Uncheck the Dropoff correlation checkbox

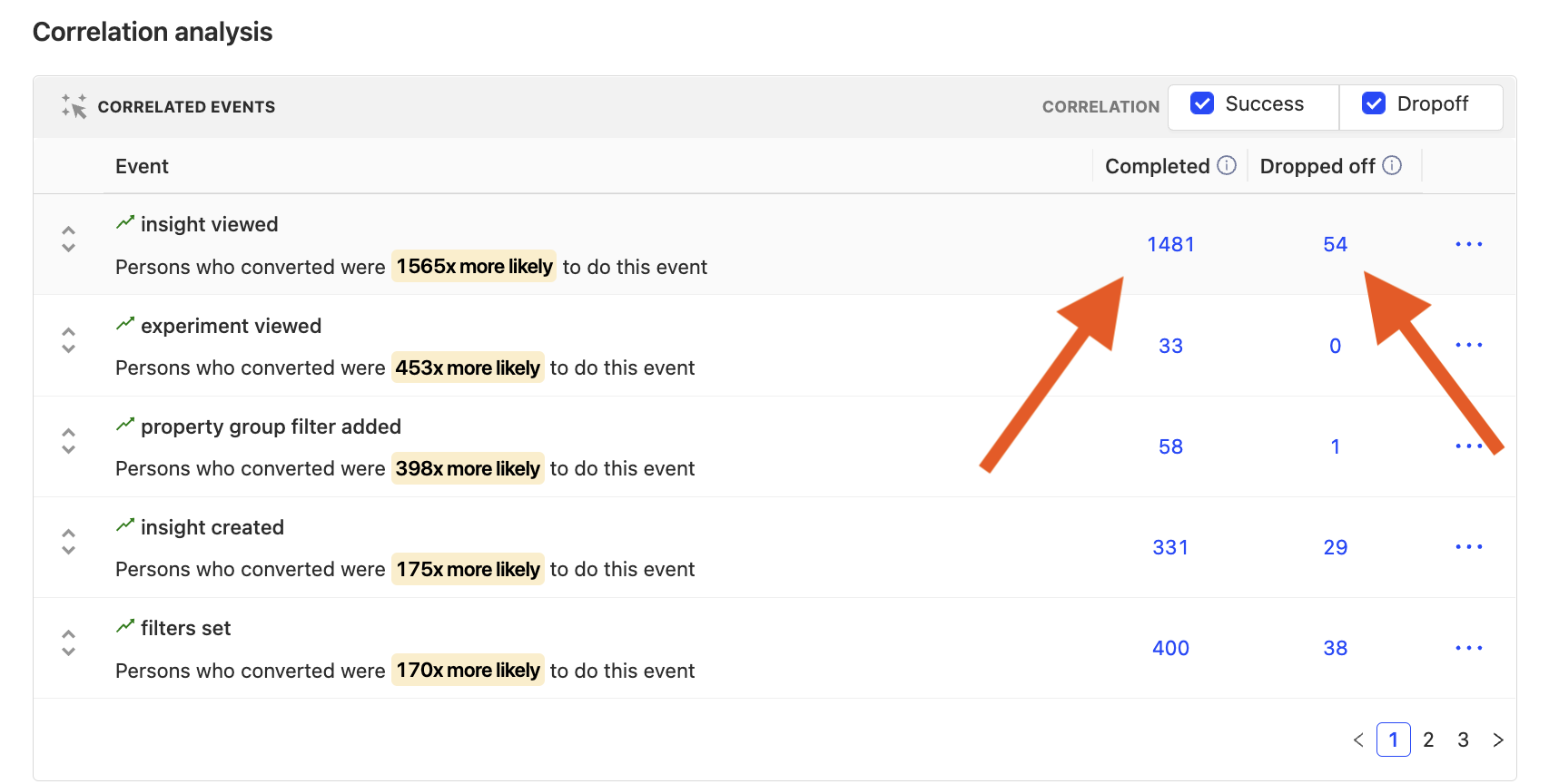pyautogui.click(x=1374, y=103)
